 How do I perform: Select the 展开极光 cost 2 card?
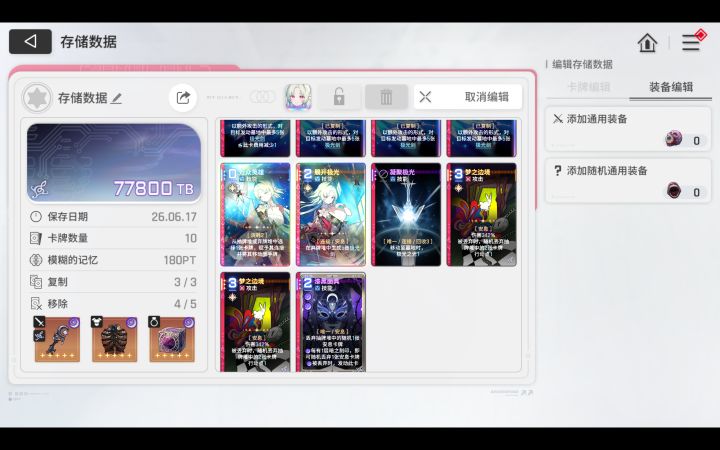[x=331, y=214]
